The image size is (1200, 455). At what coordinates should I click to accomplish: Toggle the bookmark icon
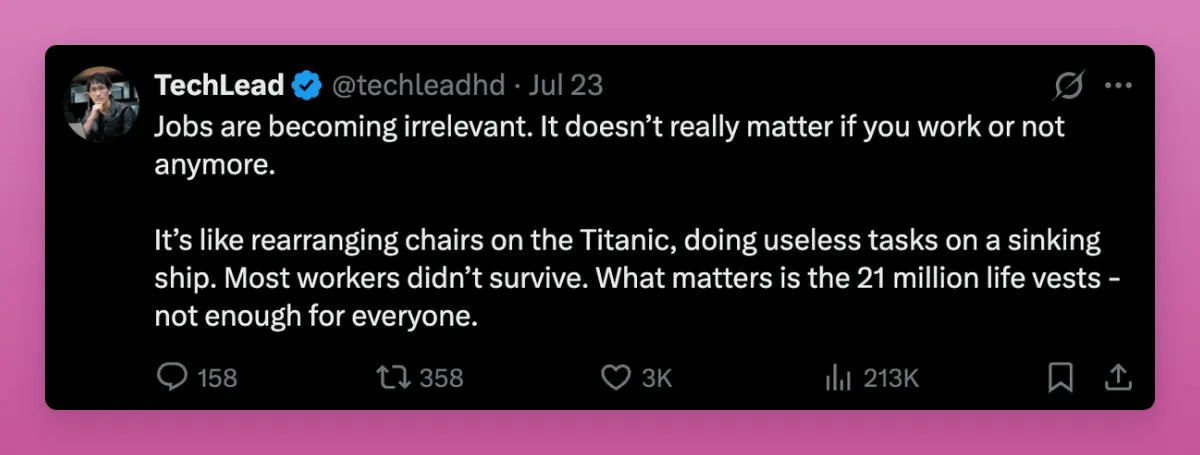[1060, 377]
